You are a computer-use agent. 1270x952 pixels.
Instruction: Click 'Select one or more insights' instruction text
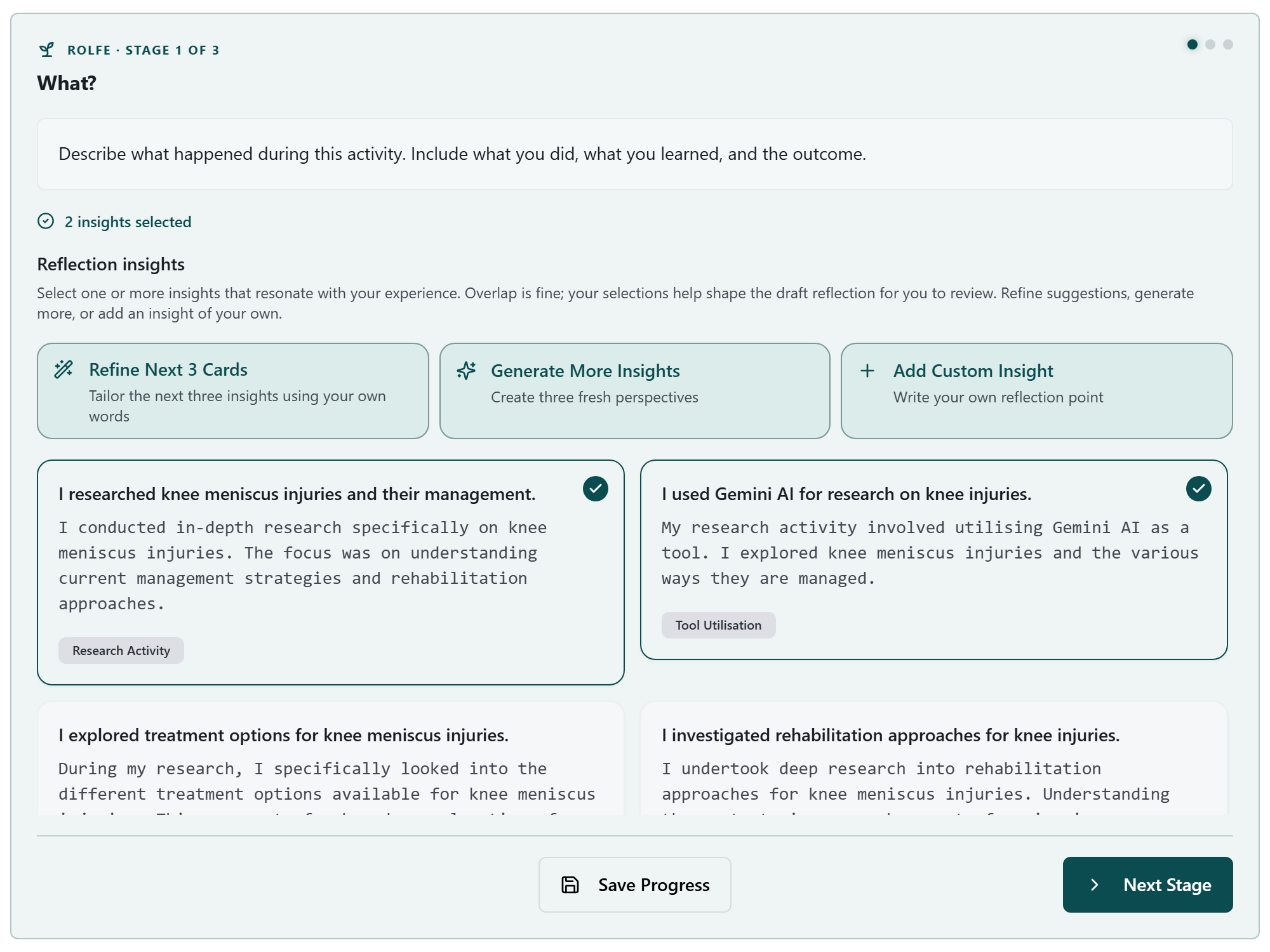[615, 303]
